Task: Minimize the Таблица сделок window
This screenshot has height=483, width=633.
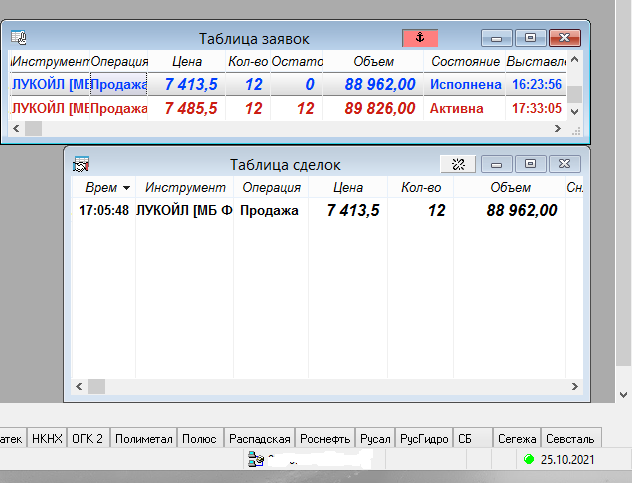Action: pos(497,164)
